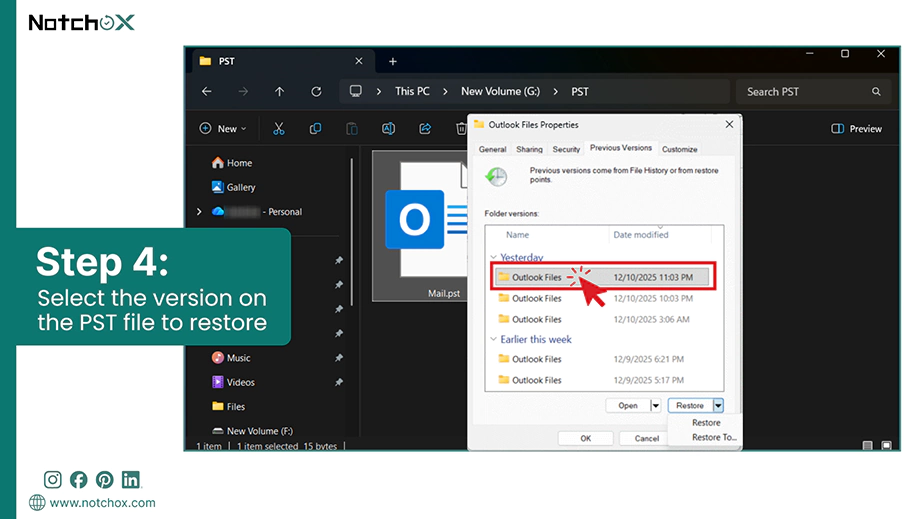The image size is (922, 519).
Task: Open the New dropdown menu
Action: click(223, 129)
